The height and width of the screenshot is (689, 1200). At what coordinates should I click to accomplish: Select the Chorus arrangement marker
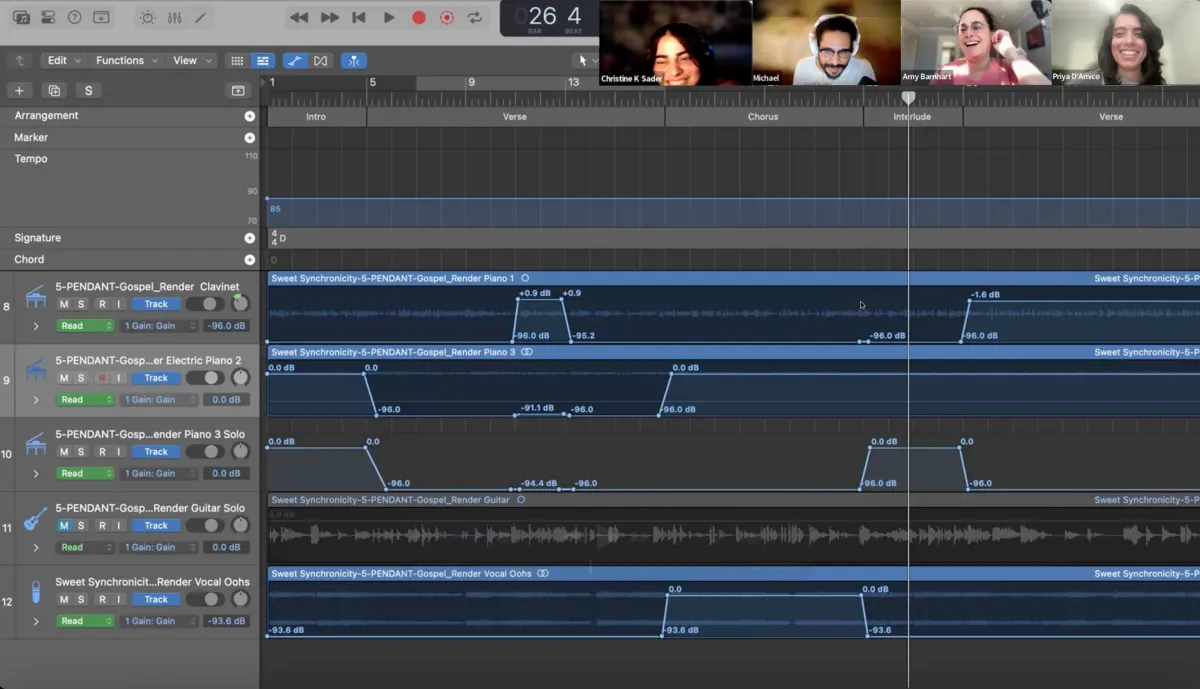coord(763,117)
